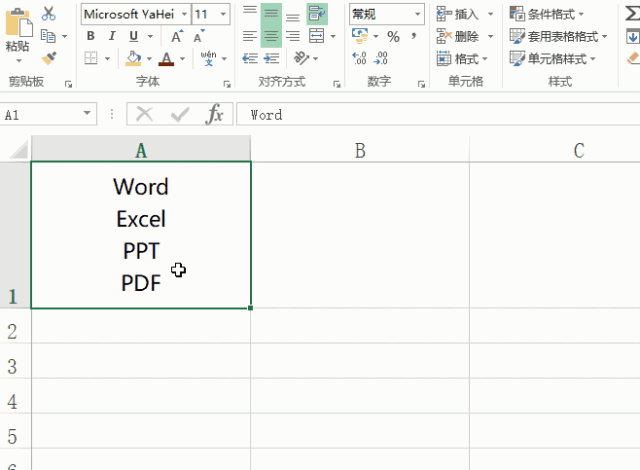Decrease decimal places
Viewport: 640px width, 470px height.
click(380, 58)
